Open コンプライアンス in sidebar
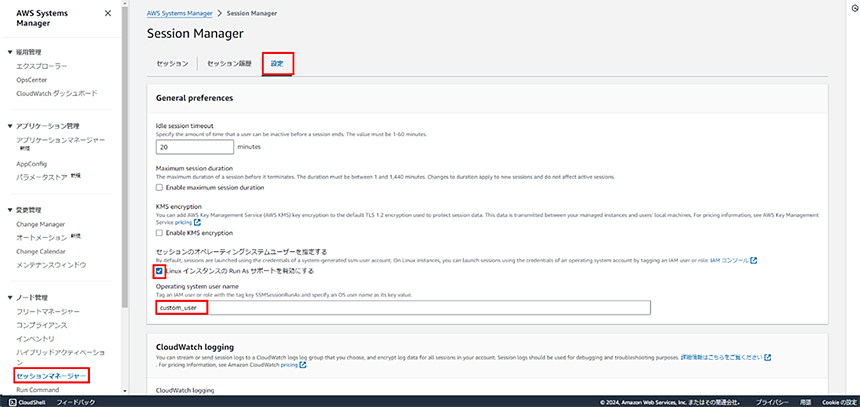Screen dimensions: 860x407 coord(42,325)
